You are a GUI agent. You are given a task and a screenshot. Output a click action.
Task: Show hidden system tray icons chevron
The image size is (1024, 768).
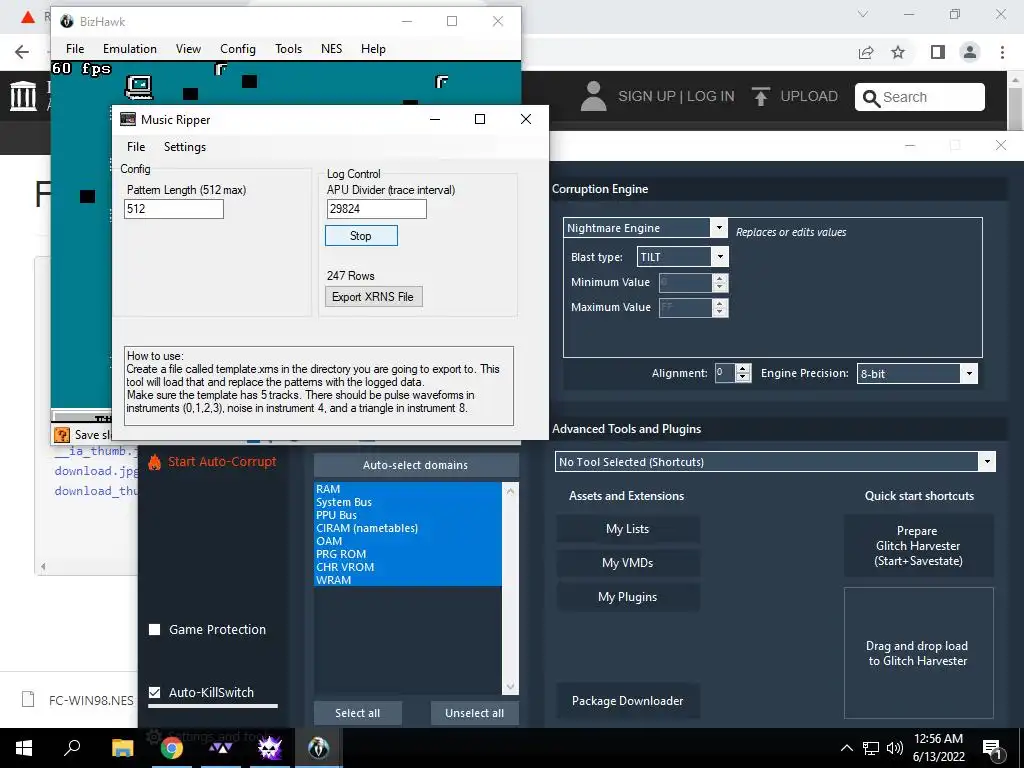tap(846, 748)
